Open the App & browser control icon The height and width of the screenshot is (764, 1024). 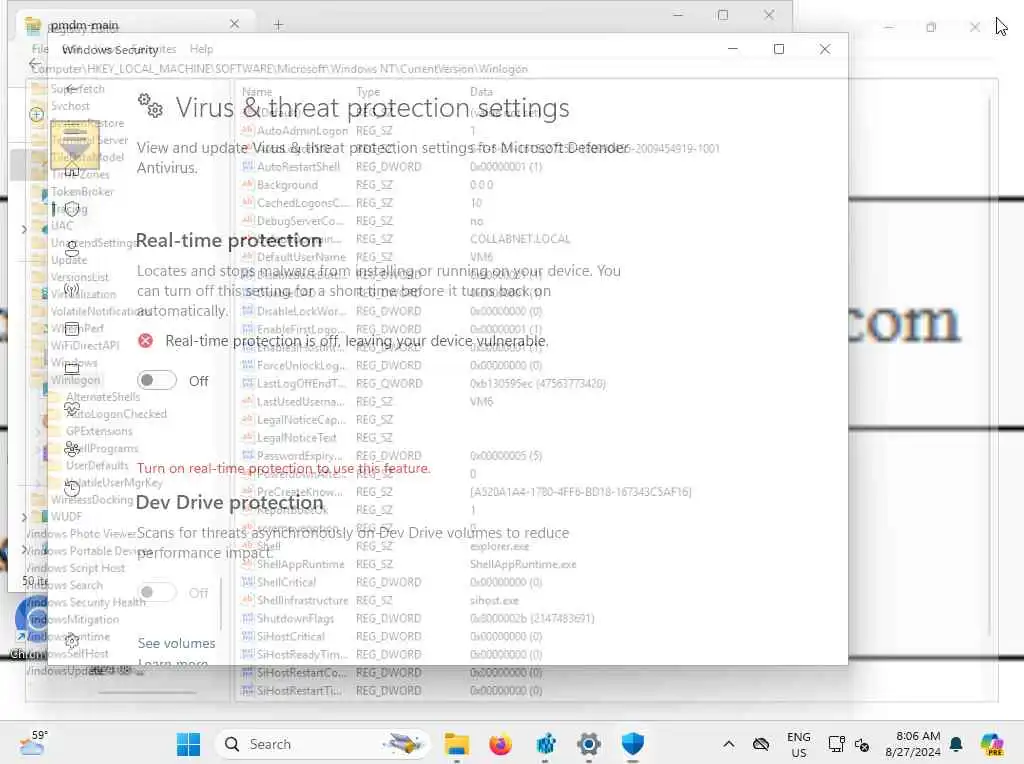(x=72, y=328)
